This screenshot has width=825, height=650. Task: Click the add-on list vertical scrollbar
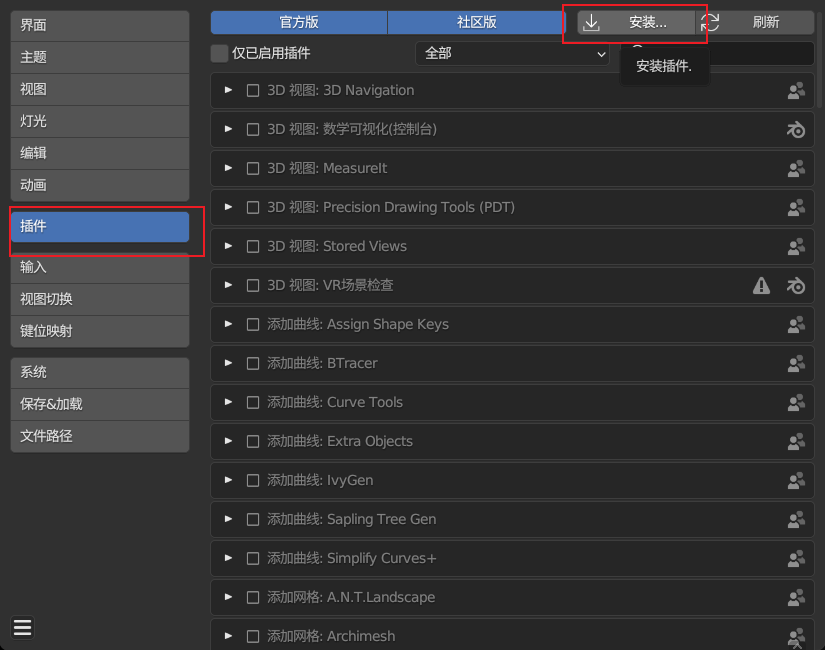819,58
